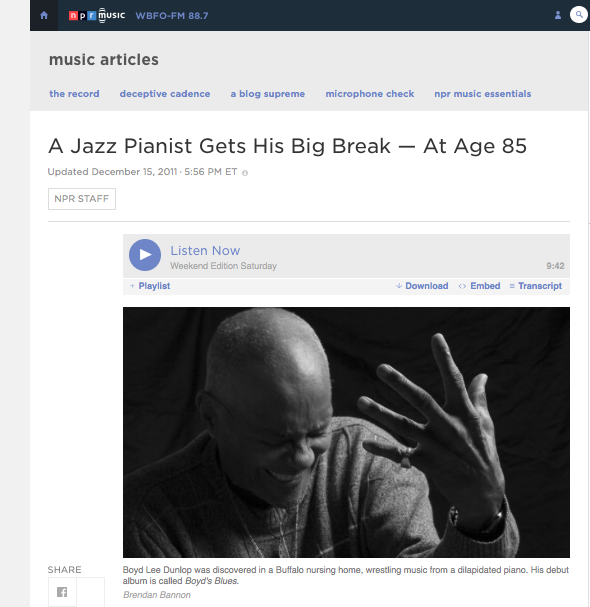The image size is (590, 607).
Task: Open the NPR Music logo
Action: [97, 15]
